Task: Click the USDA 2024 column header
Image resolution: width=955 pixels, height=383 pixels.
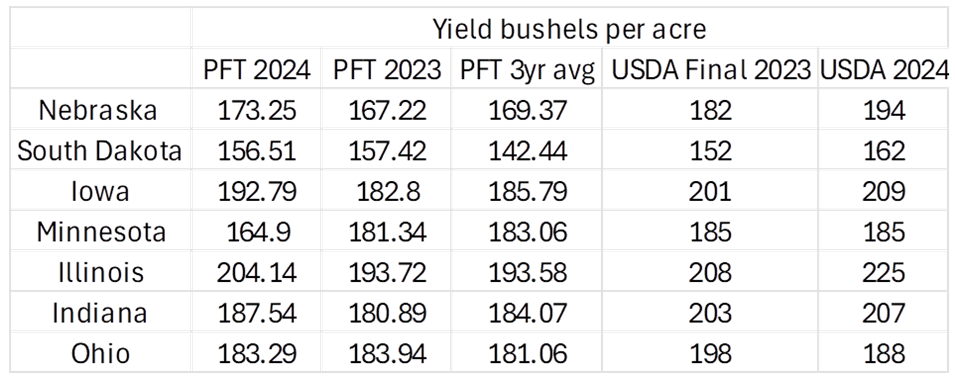Action: 884,70
